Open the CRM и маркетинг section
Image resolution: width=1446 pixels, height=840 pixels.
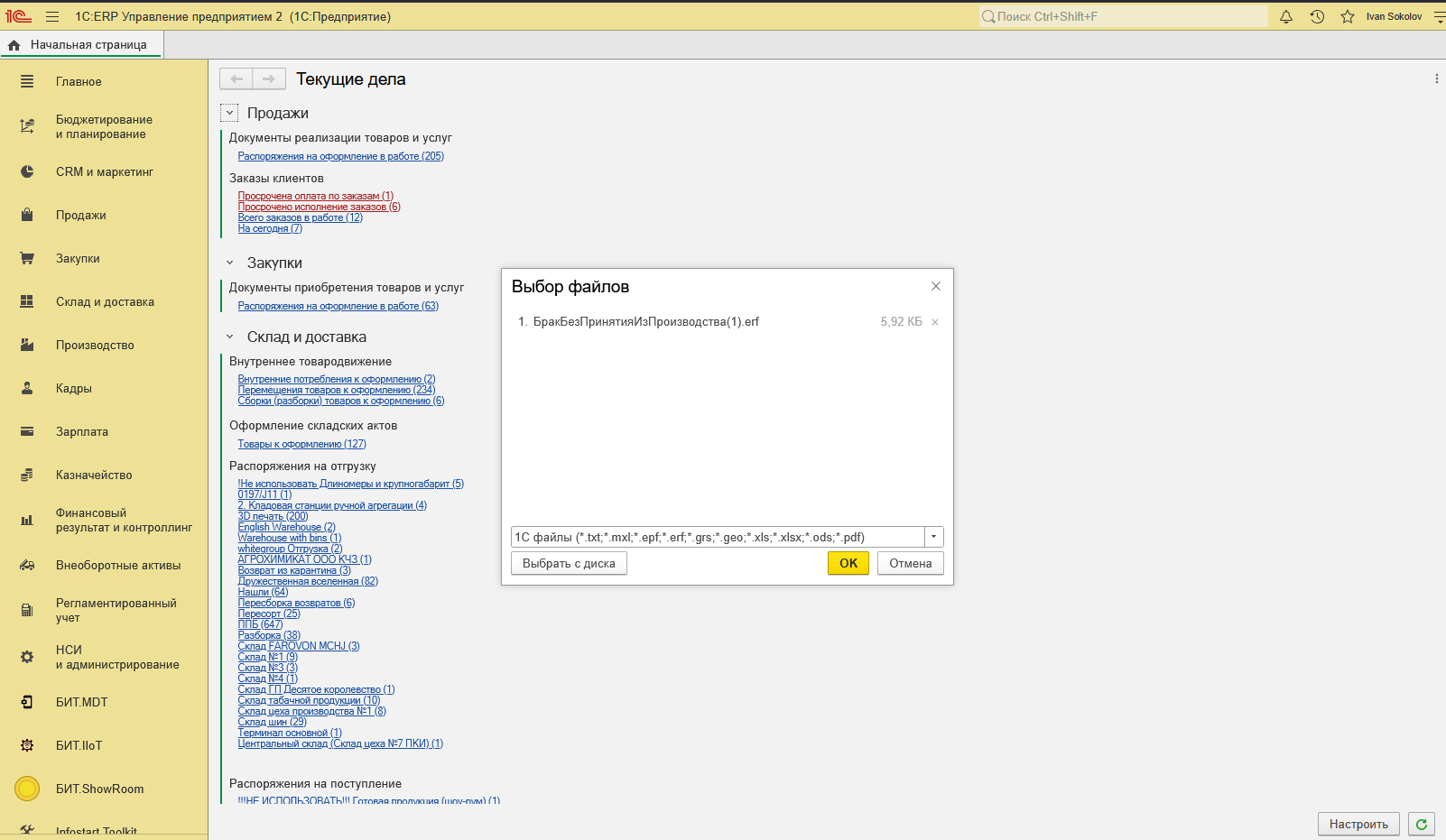coord(104,171)
